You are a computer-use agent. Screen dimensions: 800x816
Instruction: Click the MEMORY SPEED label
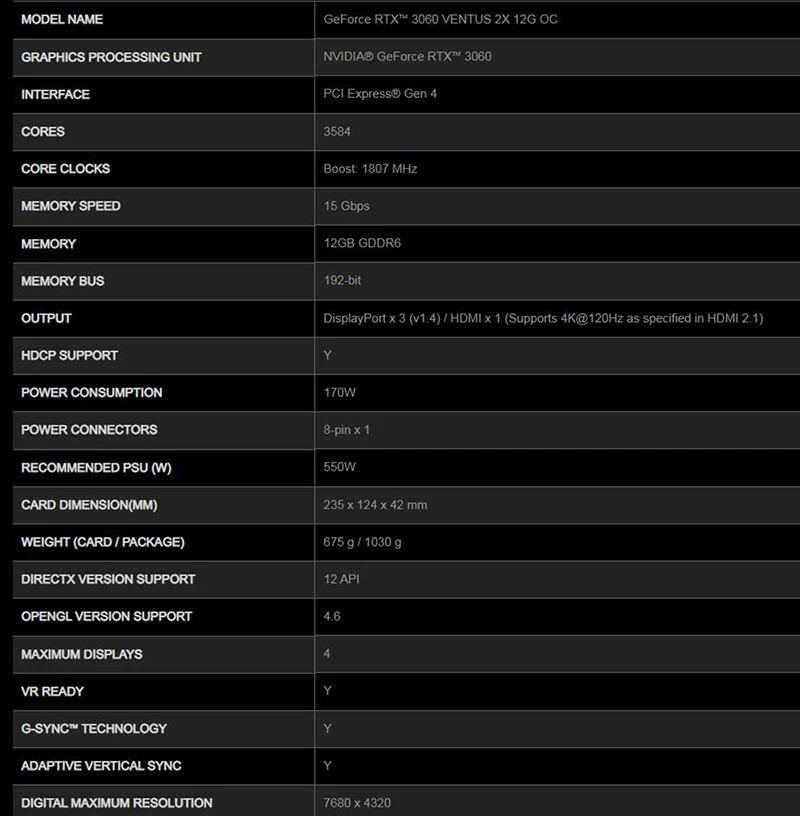click(71, 206)
